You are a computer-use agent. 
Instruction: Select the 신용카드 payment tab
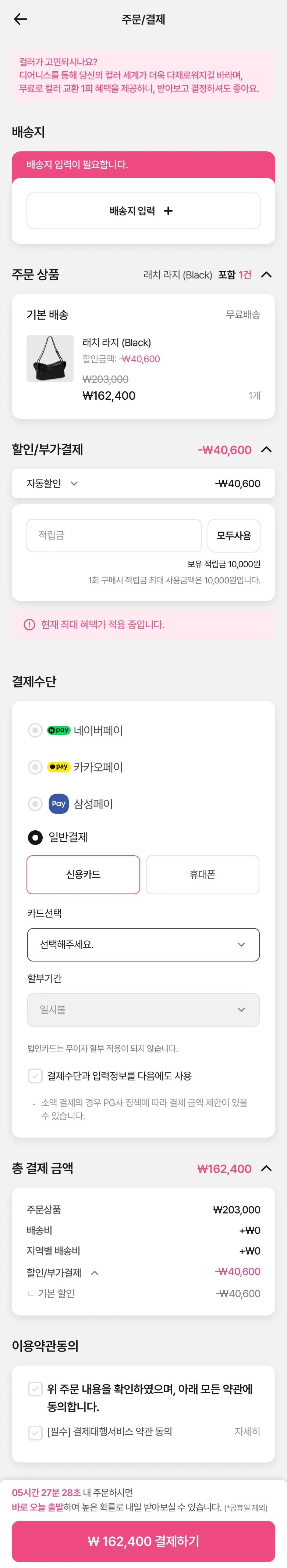coord(84,874)
